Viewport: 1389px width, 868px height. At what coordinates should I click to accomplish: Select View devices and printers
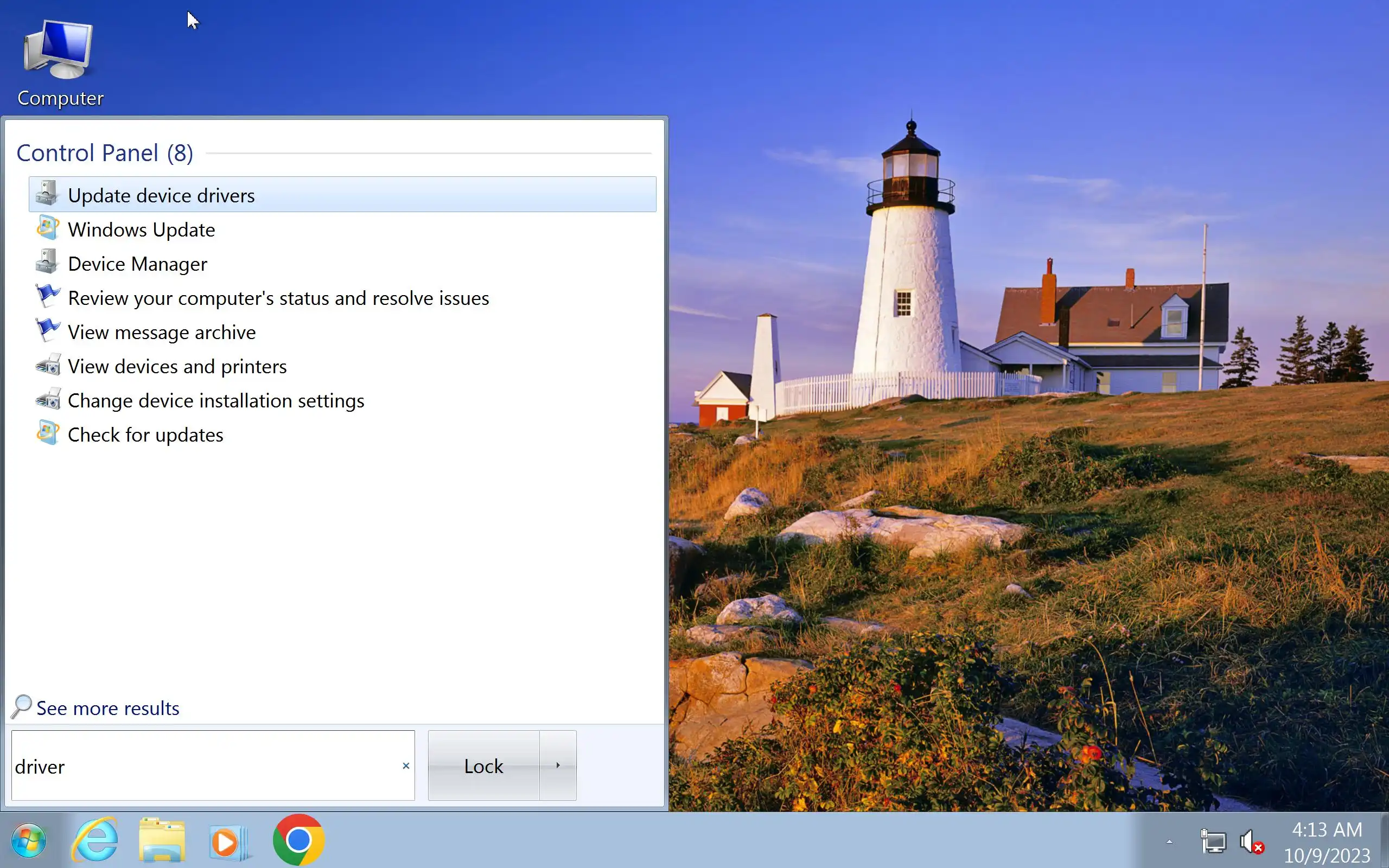(x=177, y=366)
